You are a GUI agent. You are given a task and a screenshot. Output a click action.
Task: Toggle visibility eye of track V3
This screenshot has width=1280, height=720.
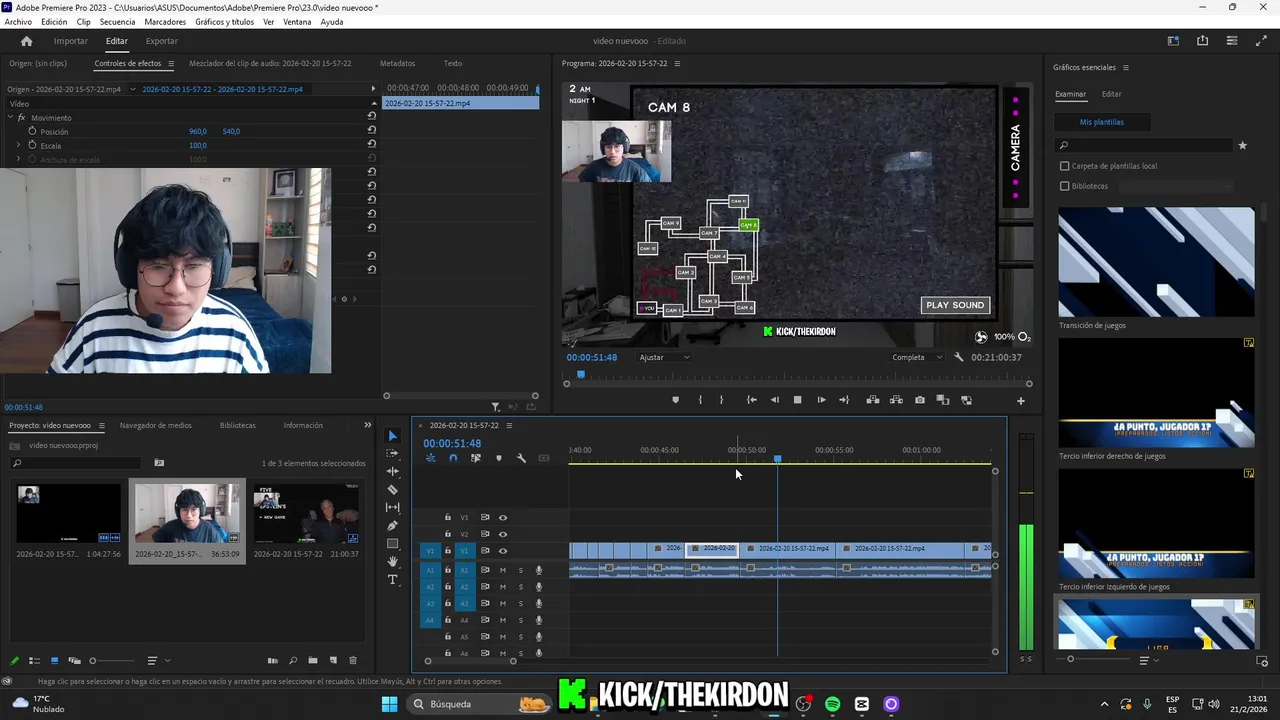point(503,518)
